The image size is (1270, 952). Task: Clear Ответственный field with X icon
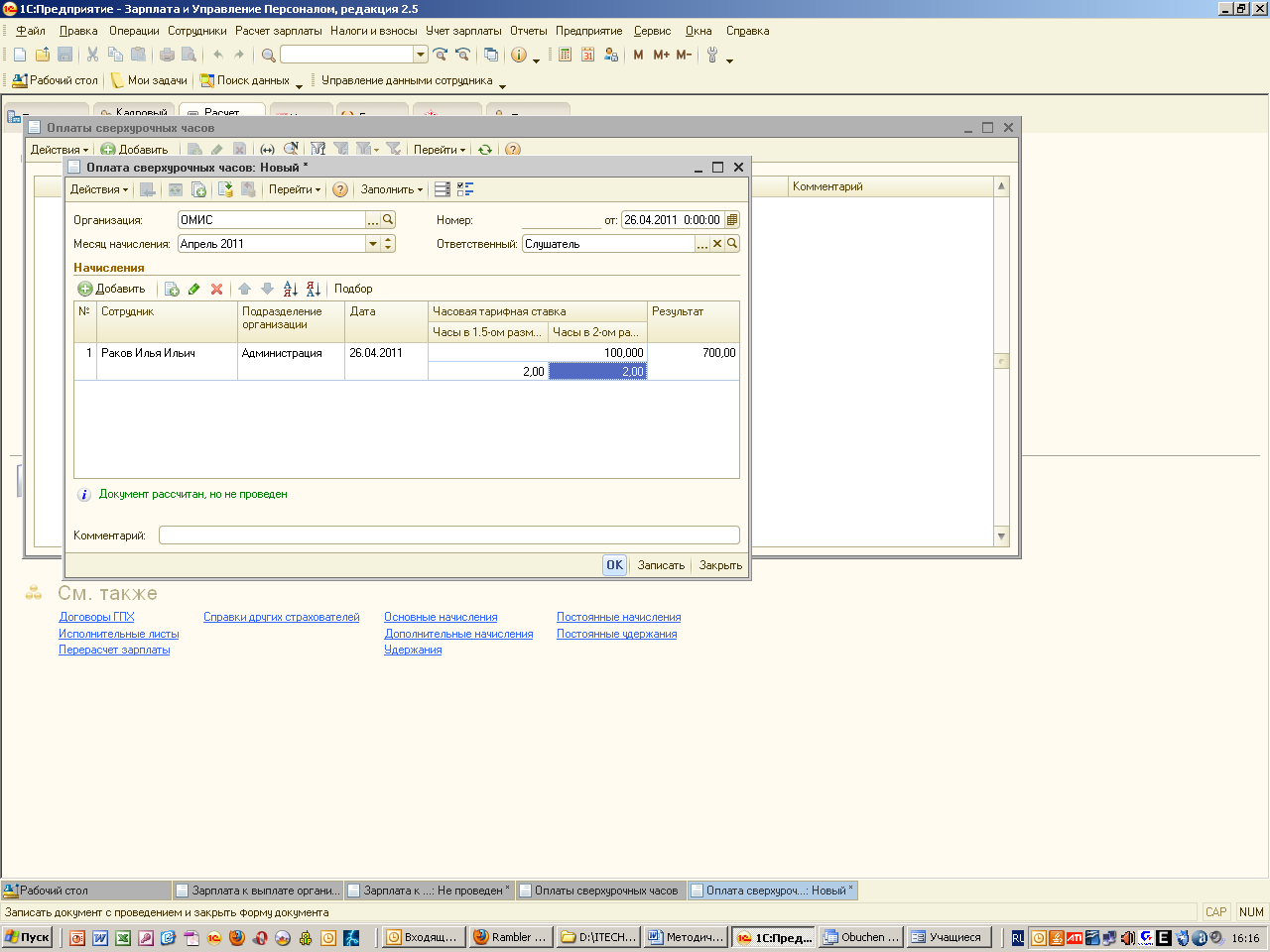pos(717,244)
